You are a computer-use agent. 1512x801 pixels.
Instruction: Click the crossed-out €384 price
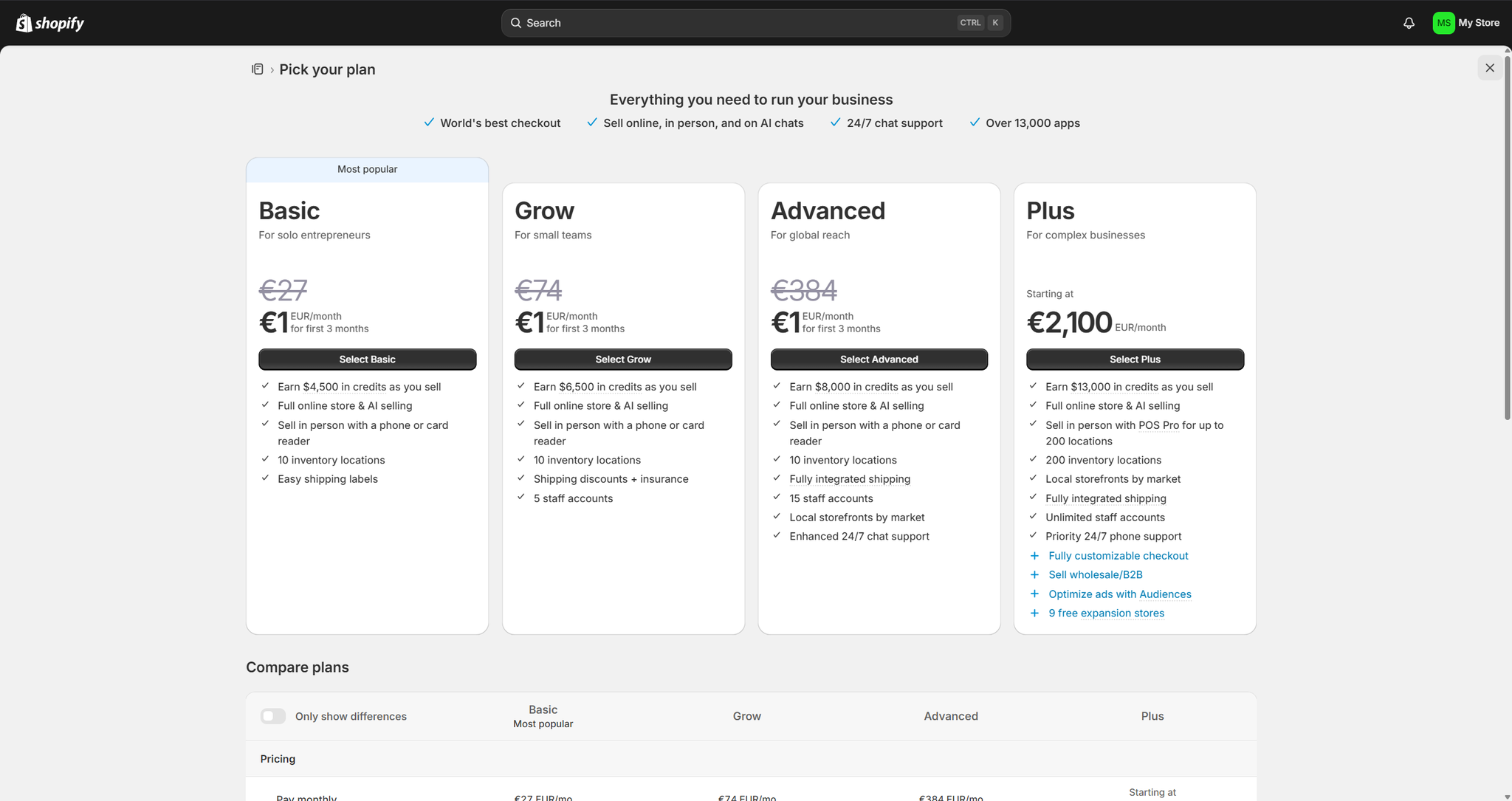pos(804,290)
